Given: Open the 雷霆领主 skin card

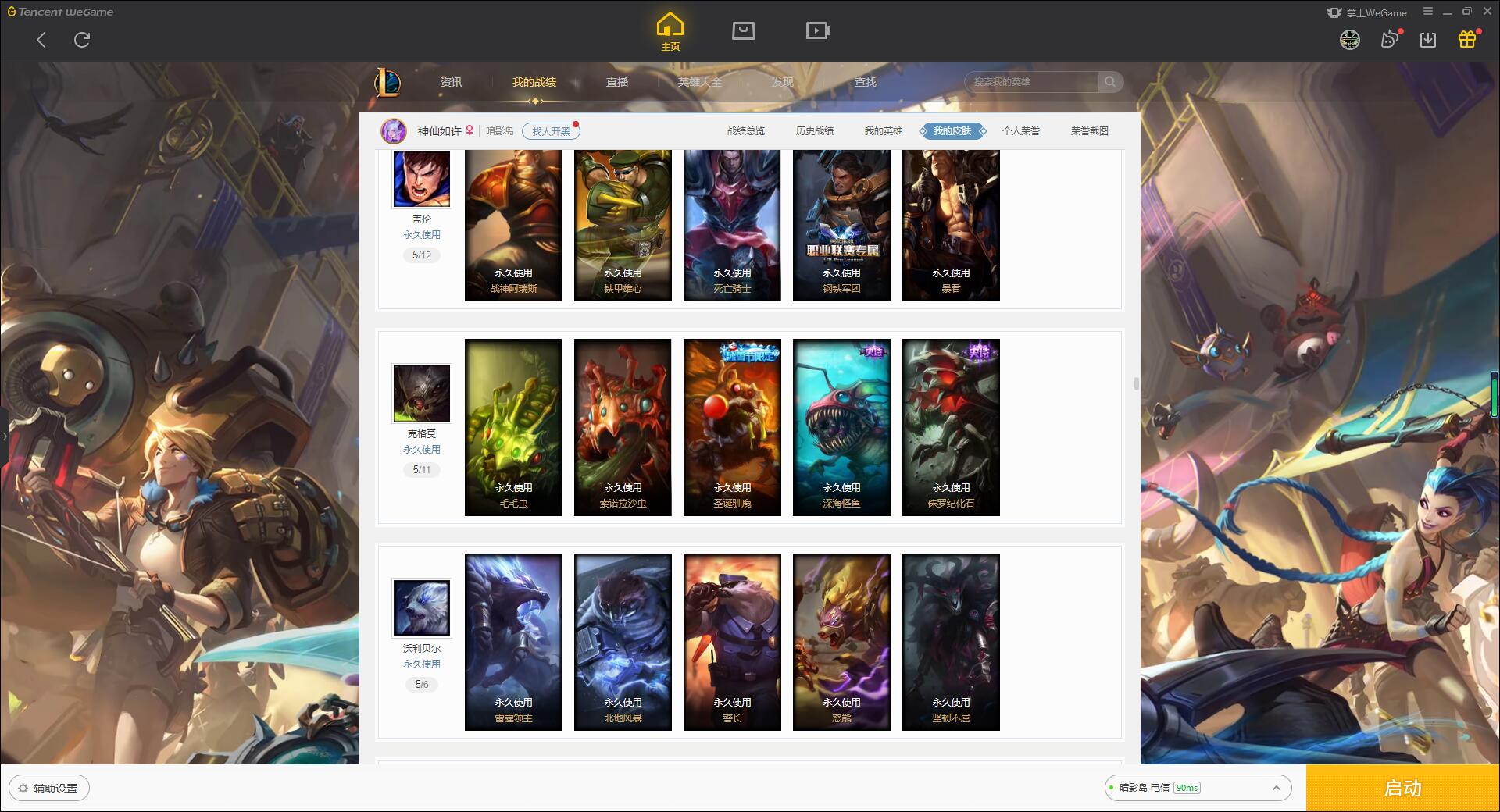Looking at the screenshot, I should pos(513,642).
